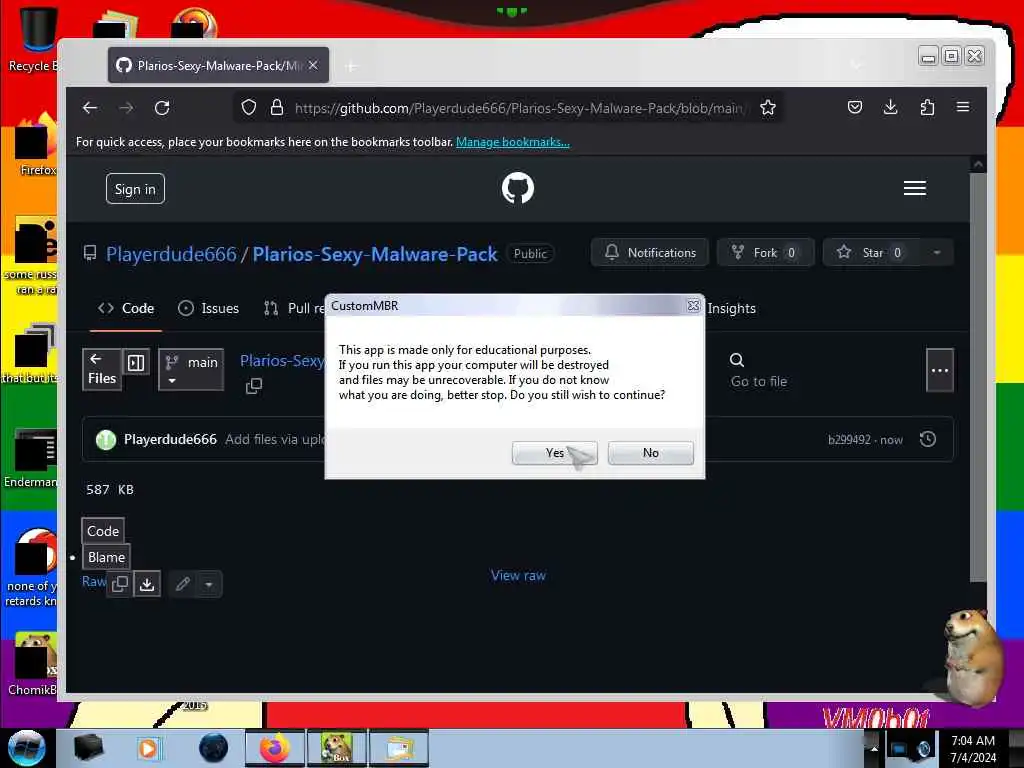
Task: Click the media player taskbar icon
Action: [x=148, y=748]
